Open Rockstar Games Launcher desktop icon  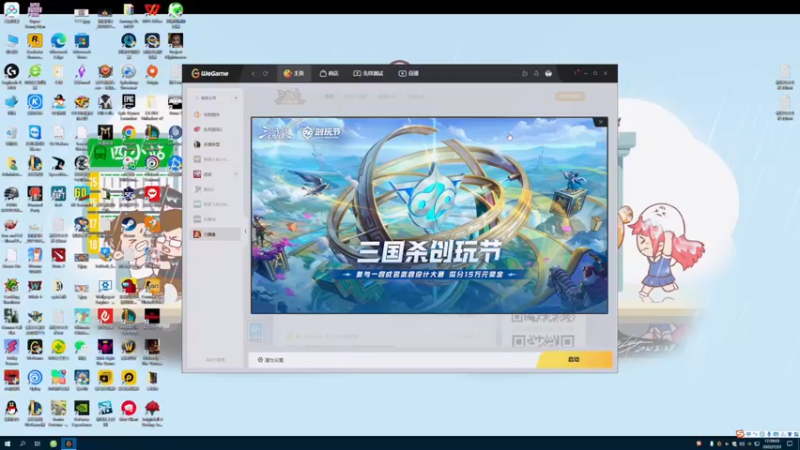(x=35, y=45)
